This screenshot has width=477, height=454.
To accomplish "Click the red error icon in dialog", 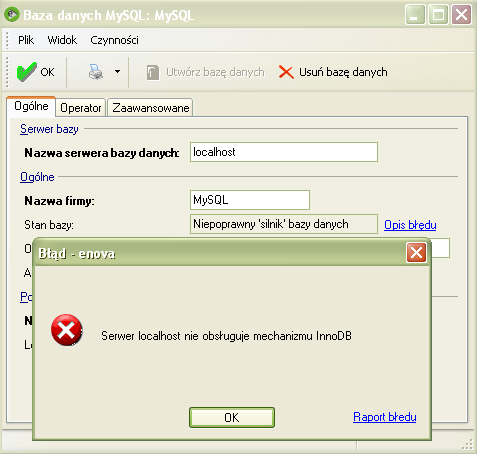I will pos(67,330).
